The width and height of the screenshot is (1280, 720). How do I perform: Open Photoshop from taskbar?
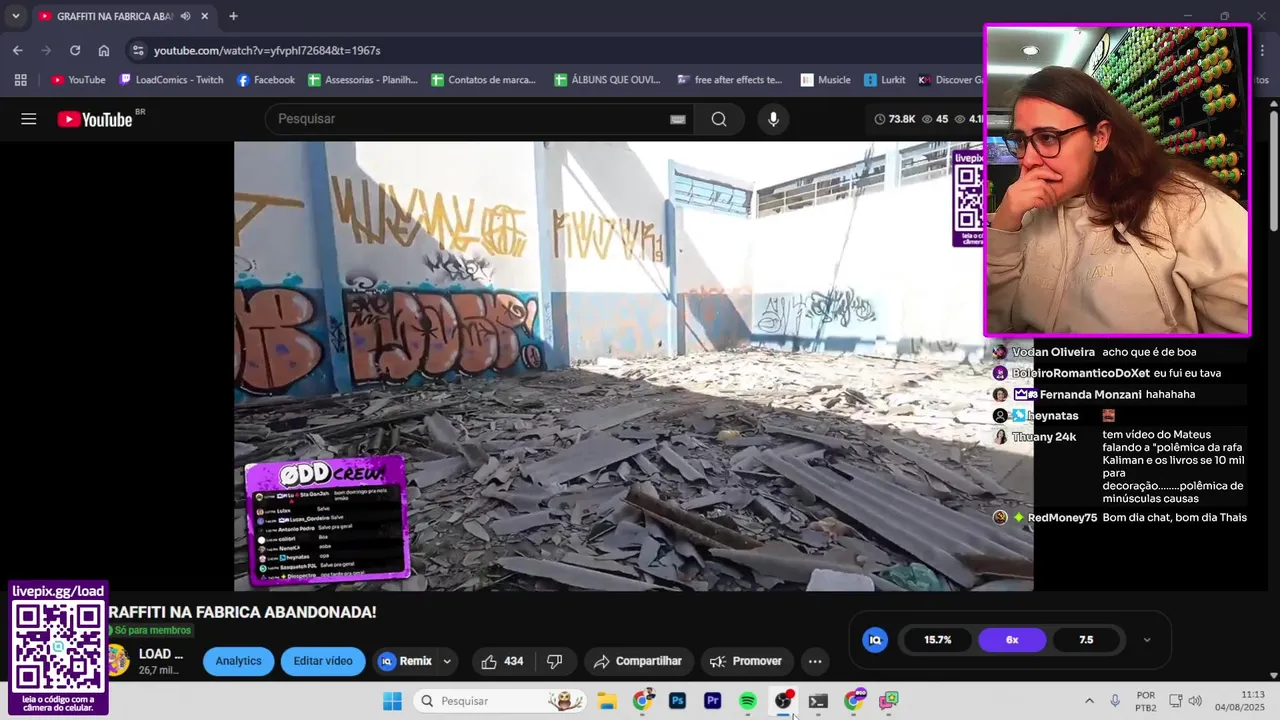pyautogui.click(x=677, y=701)
